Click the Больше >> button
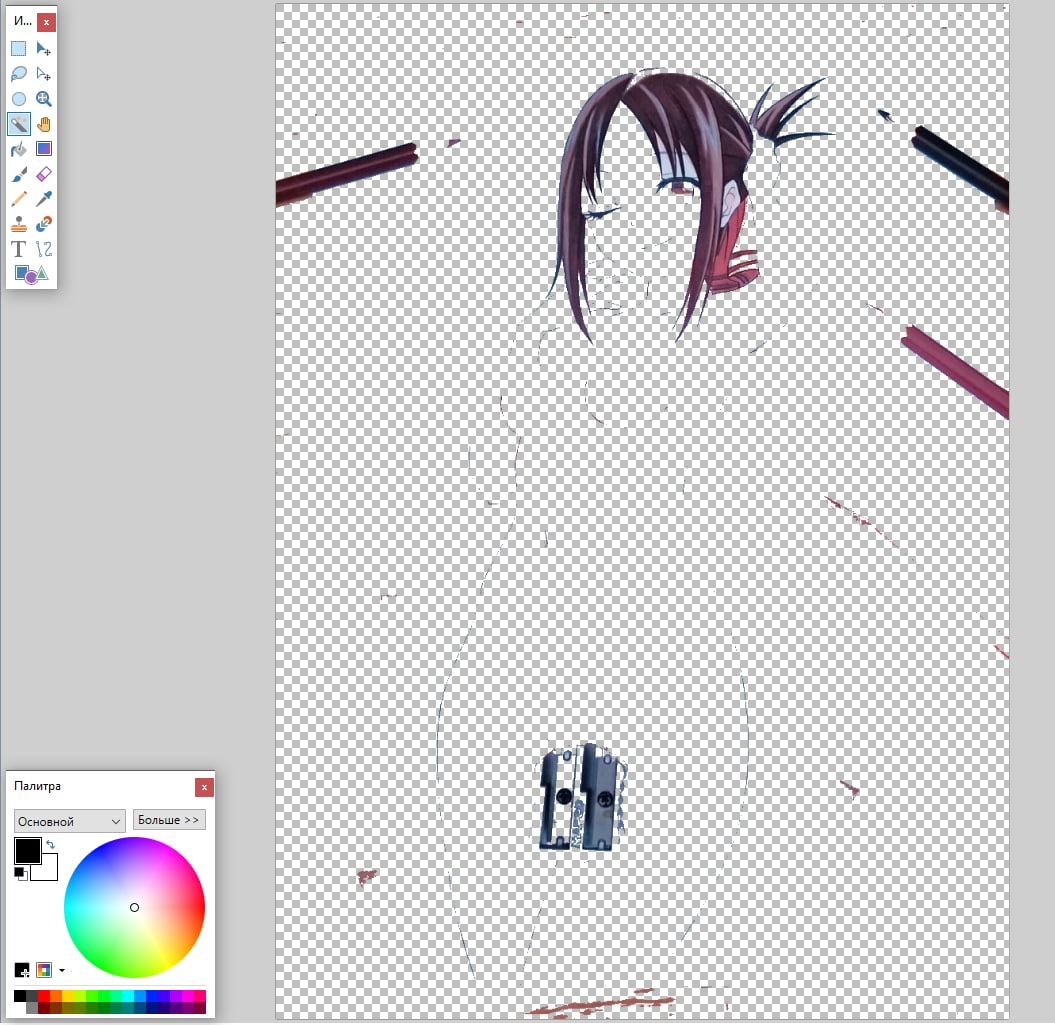 [169, 820]
